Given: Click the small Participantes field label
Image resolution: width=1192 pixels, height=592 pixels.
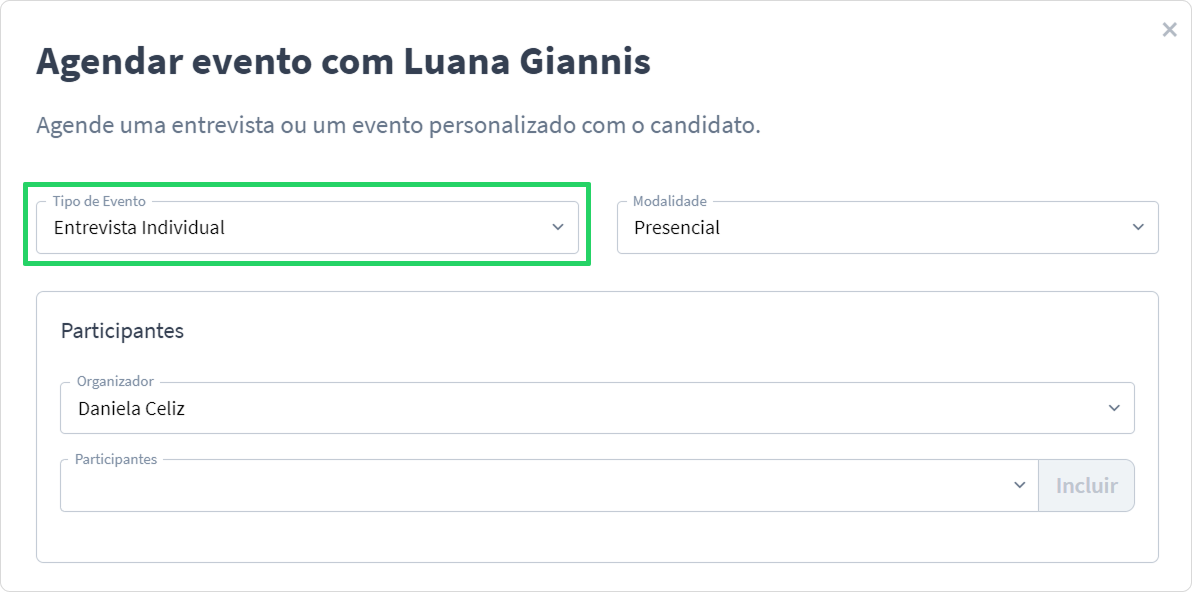Looking at the screenshot, I should click(x=116, y=459).
